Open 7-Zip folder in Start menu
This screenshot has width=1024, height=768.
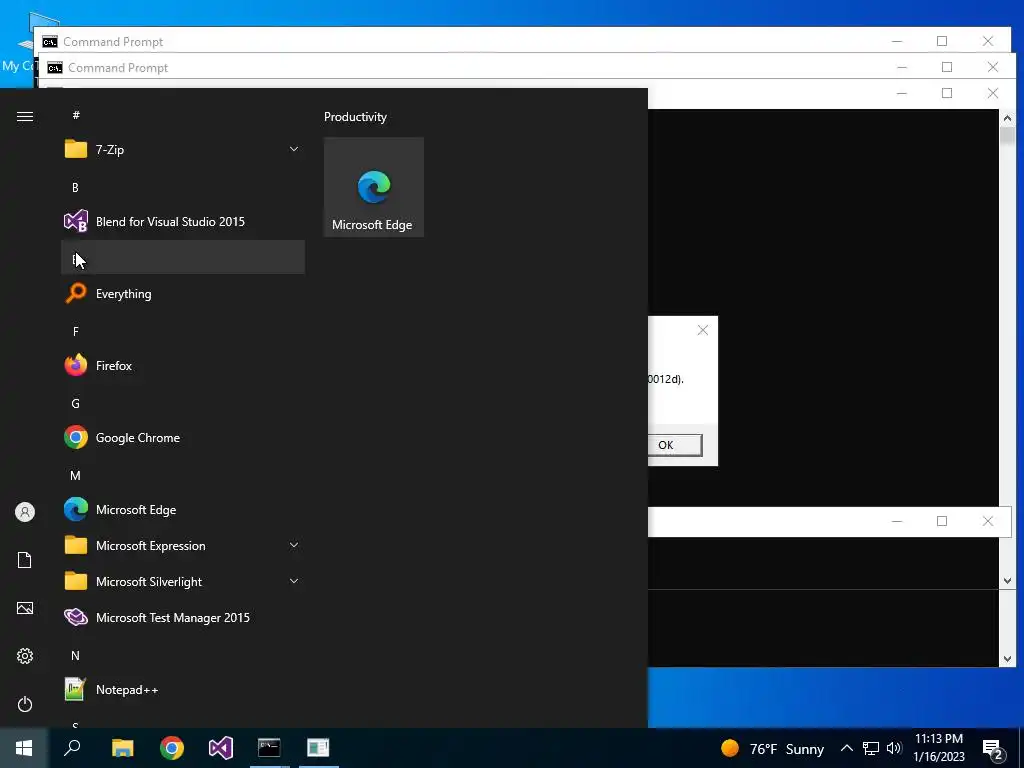coord(183,150)
